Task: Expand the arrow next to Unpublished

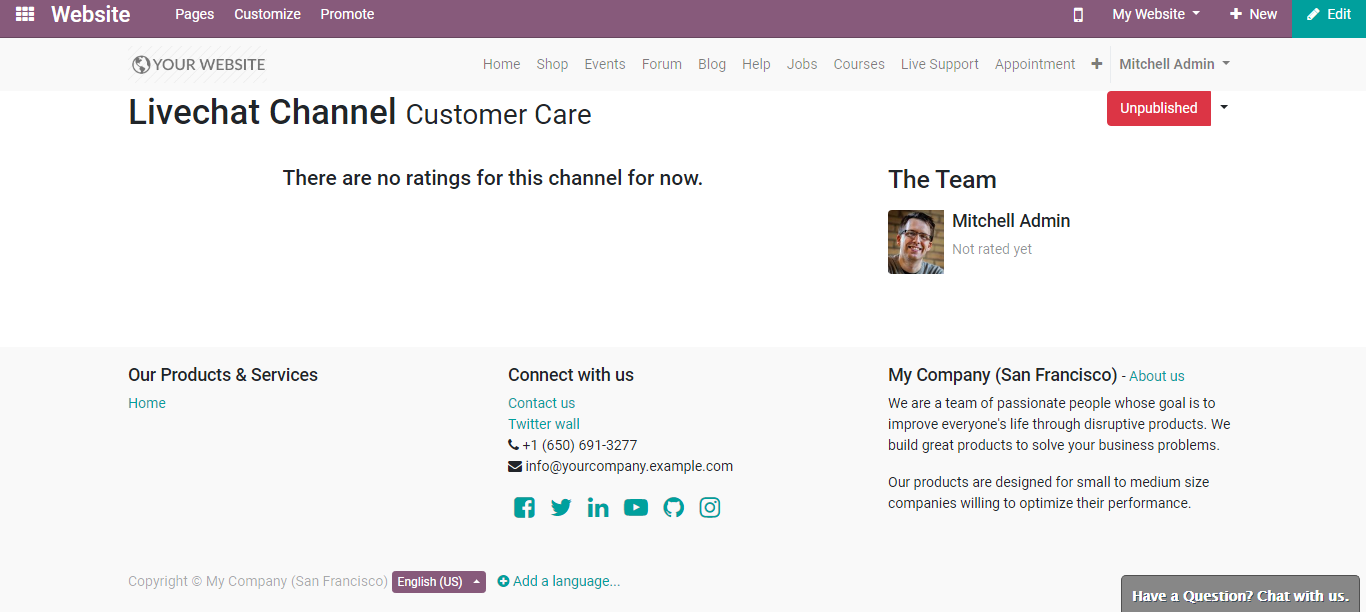Action: pyautogui.click(x=1224, y=108)
